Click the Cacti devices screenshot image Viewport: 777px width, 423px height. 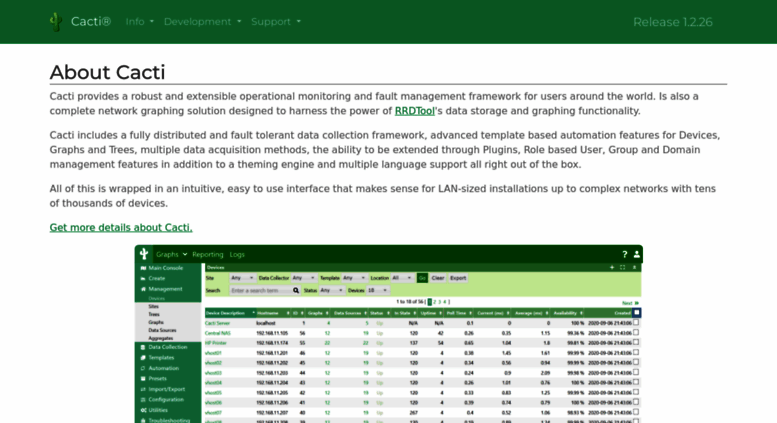(x=388, y=334)
